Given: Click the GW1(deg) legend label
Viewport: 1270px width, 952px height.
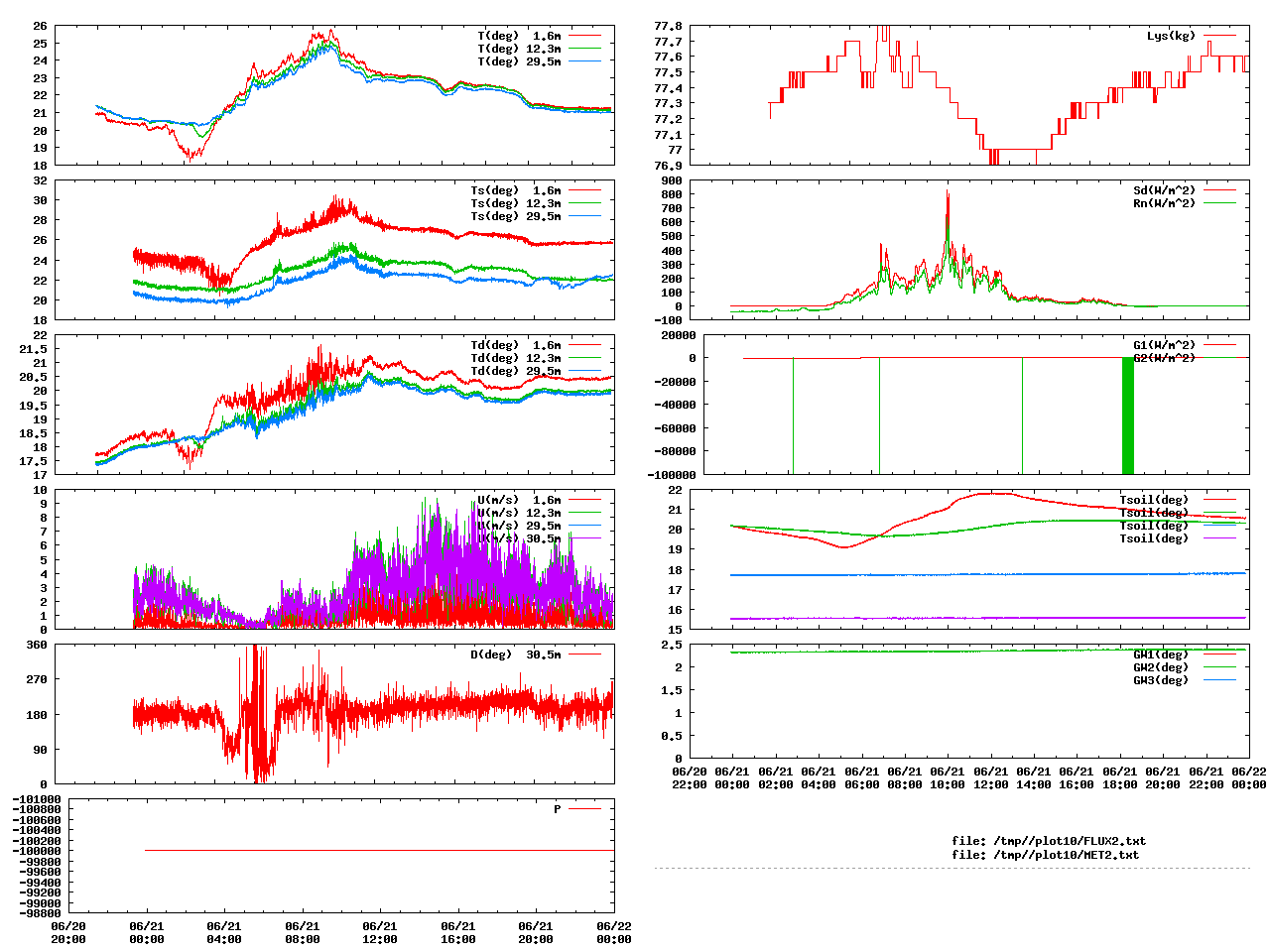Looking at the screenshot, I should 1161,654.
